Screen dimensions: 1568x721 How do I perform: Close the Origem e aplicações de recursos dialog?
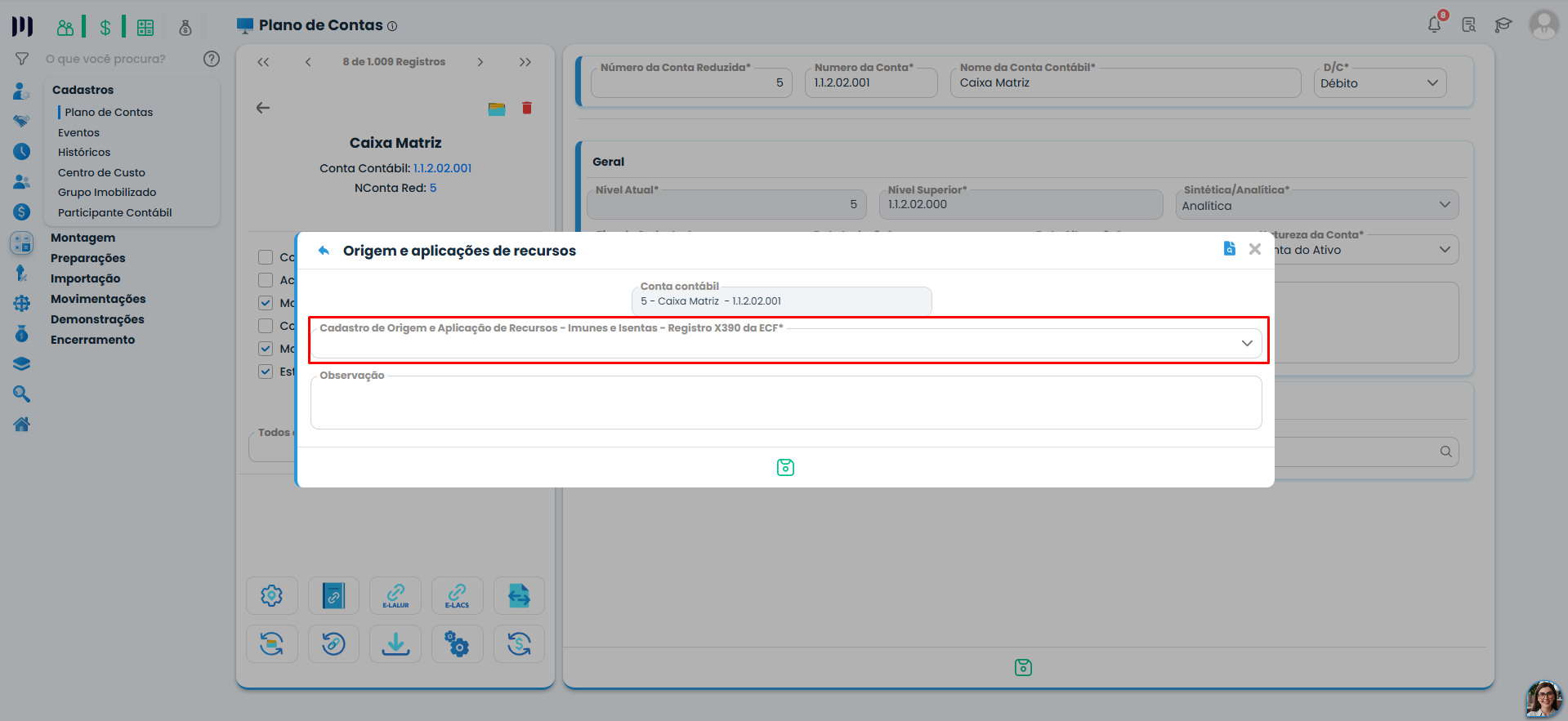click(1255, 249)
